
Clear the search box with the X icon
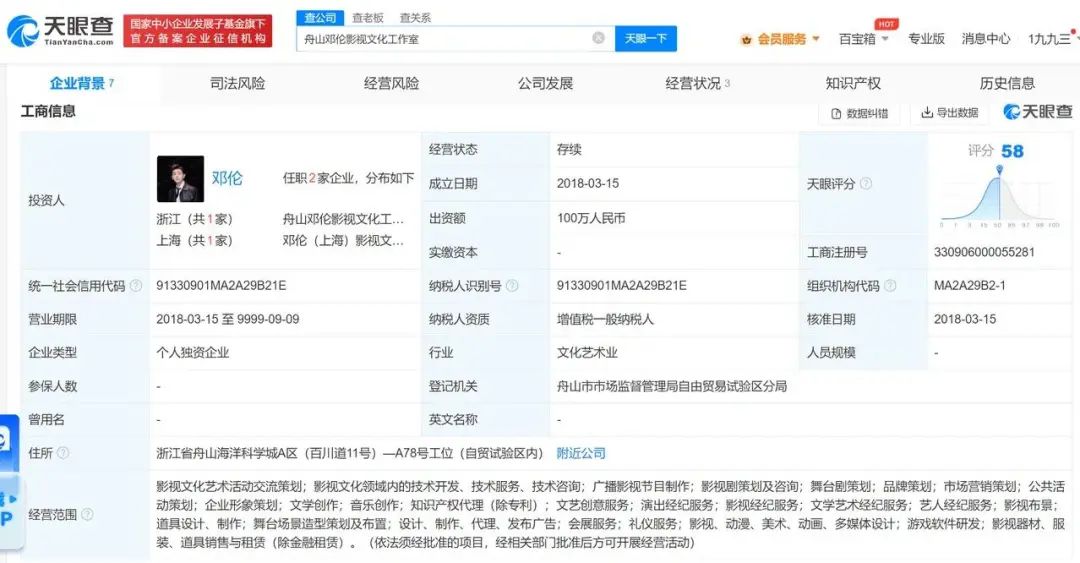pyautogui.click(x=598, y=38)
